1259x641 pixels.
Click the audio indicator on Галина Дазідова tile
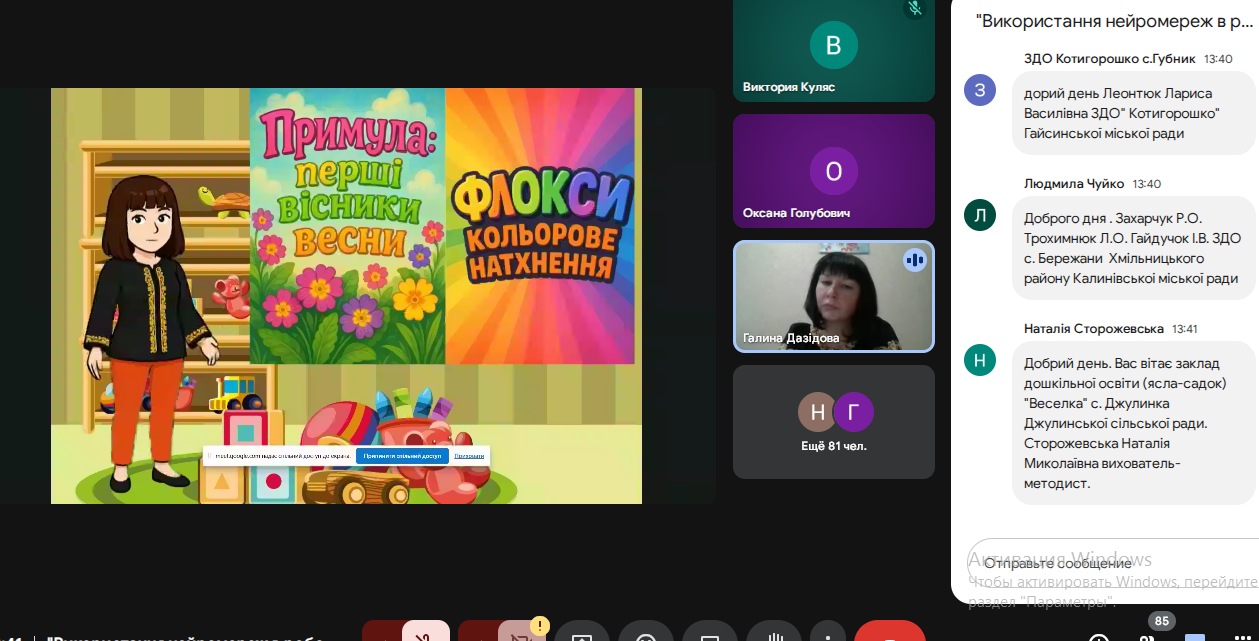[x=914, y=261]
